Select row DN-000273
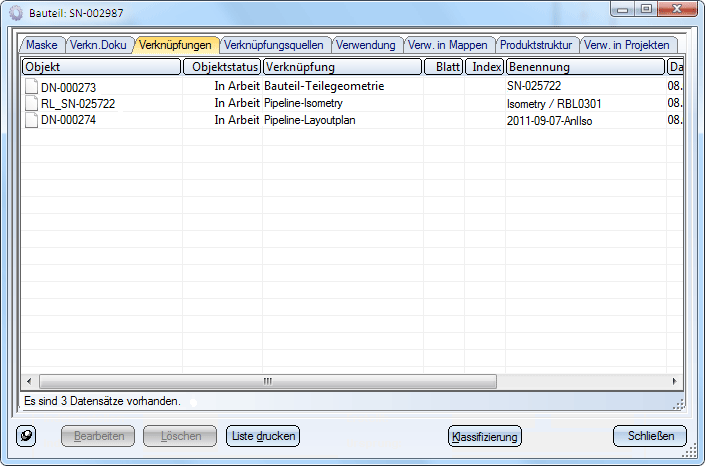 coord(352,86)
